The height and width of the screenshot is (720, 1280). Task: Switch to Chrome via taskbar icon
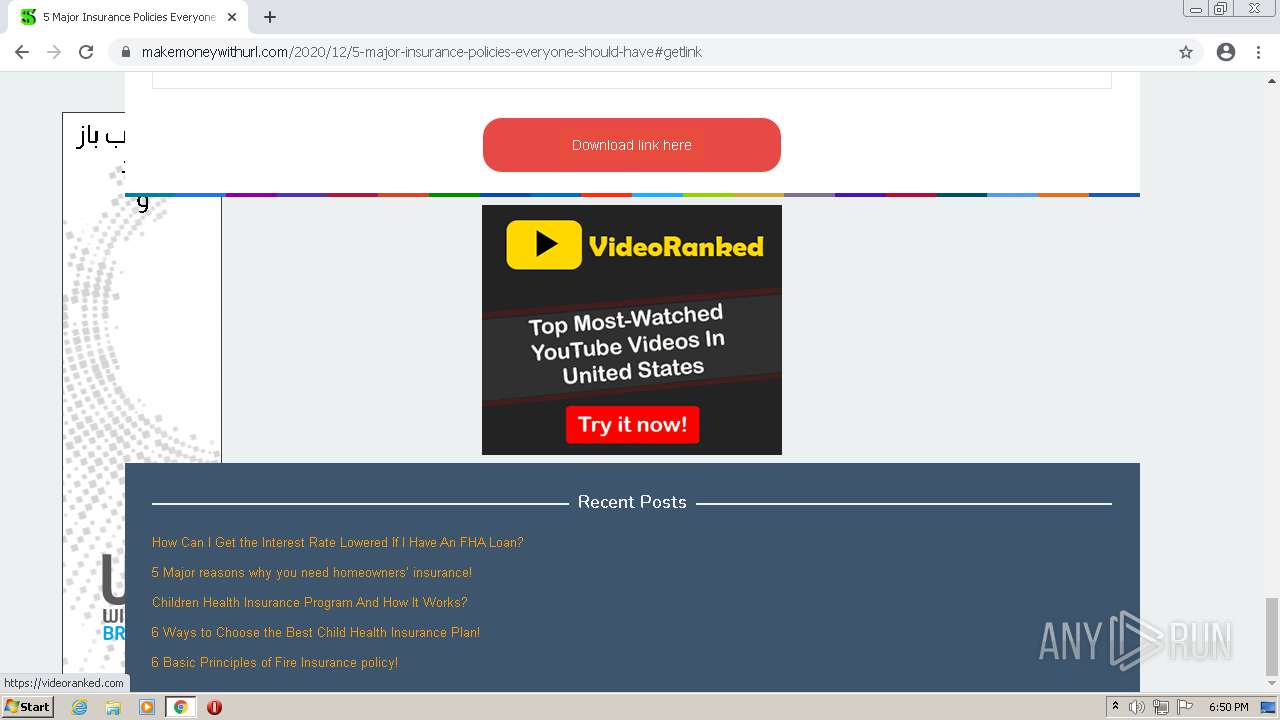point(181,707)
